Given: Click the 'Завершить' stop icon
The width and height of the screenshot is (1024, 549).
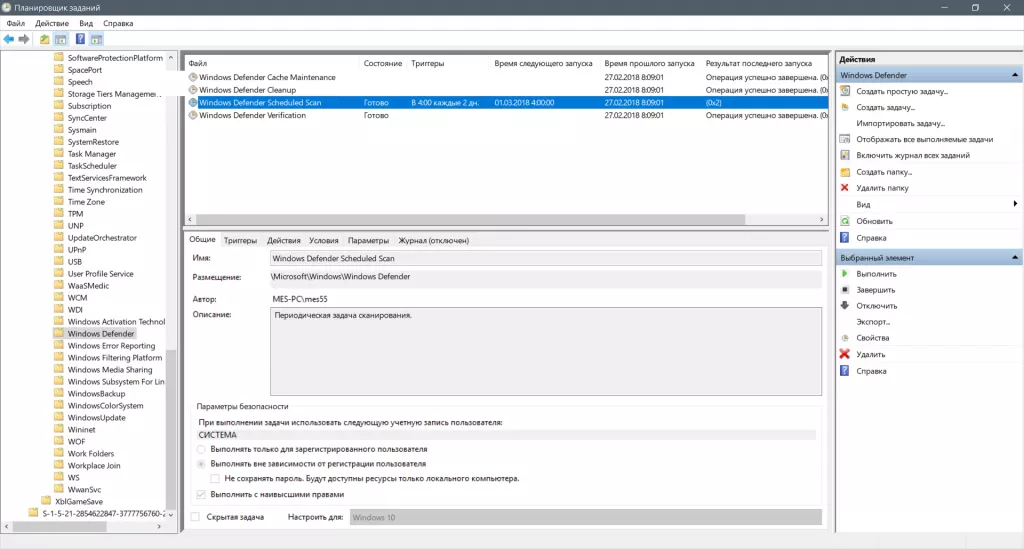Looking at the screenshot, I should [846, 290].
